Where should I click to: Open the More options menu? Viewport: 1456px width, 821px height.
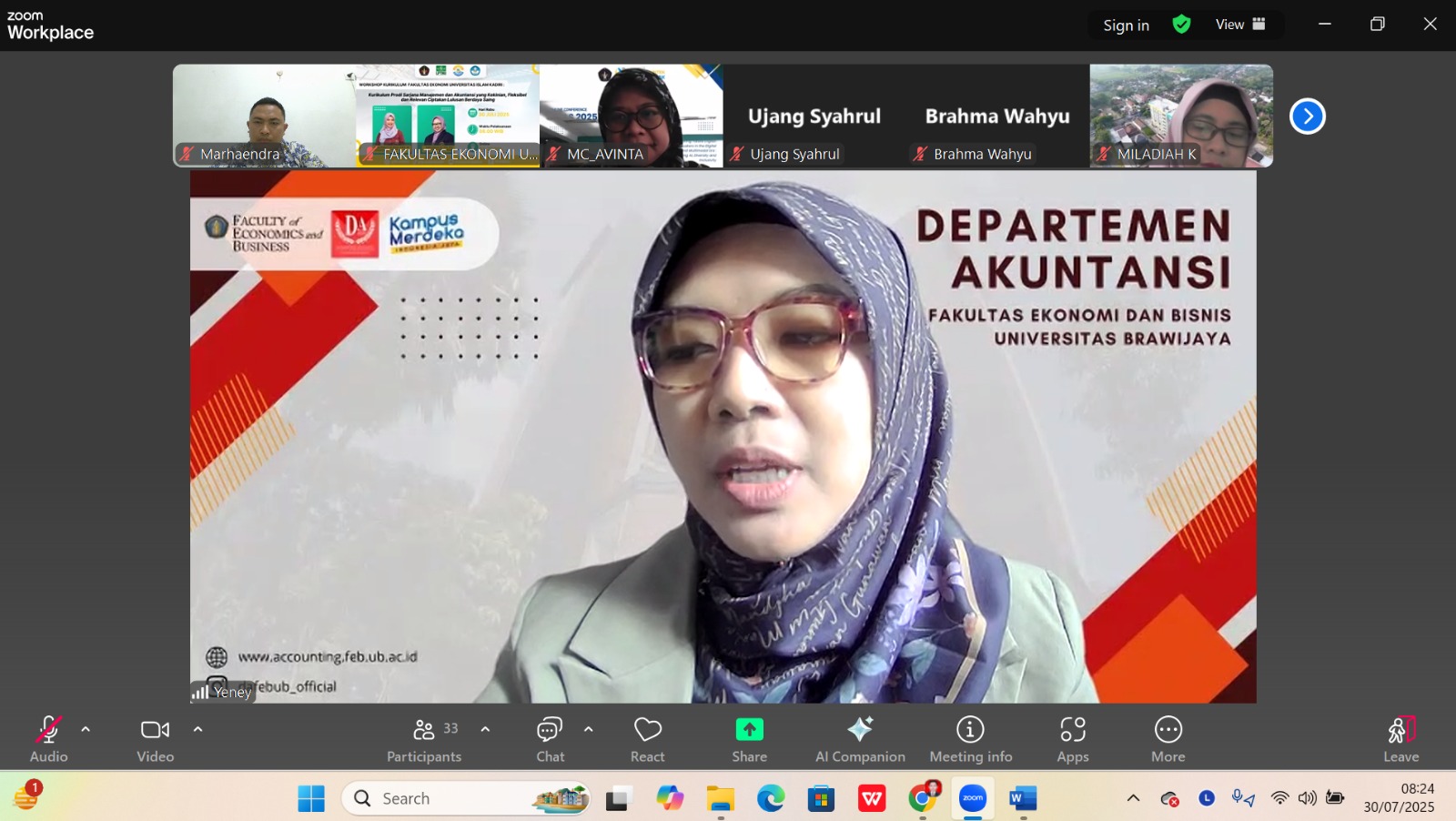coord(1168,738)
